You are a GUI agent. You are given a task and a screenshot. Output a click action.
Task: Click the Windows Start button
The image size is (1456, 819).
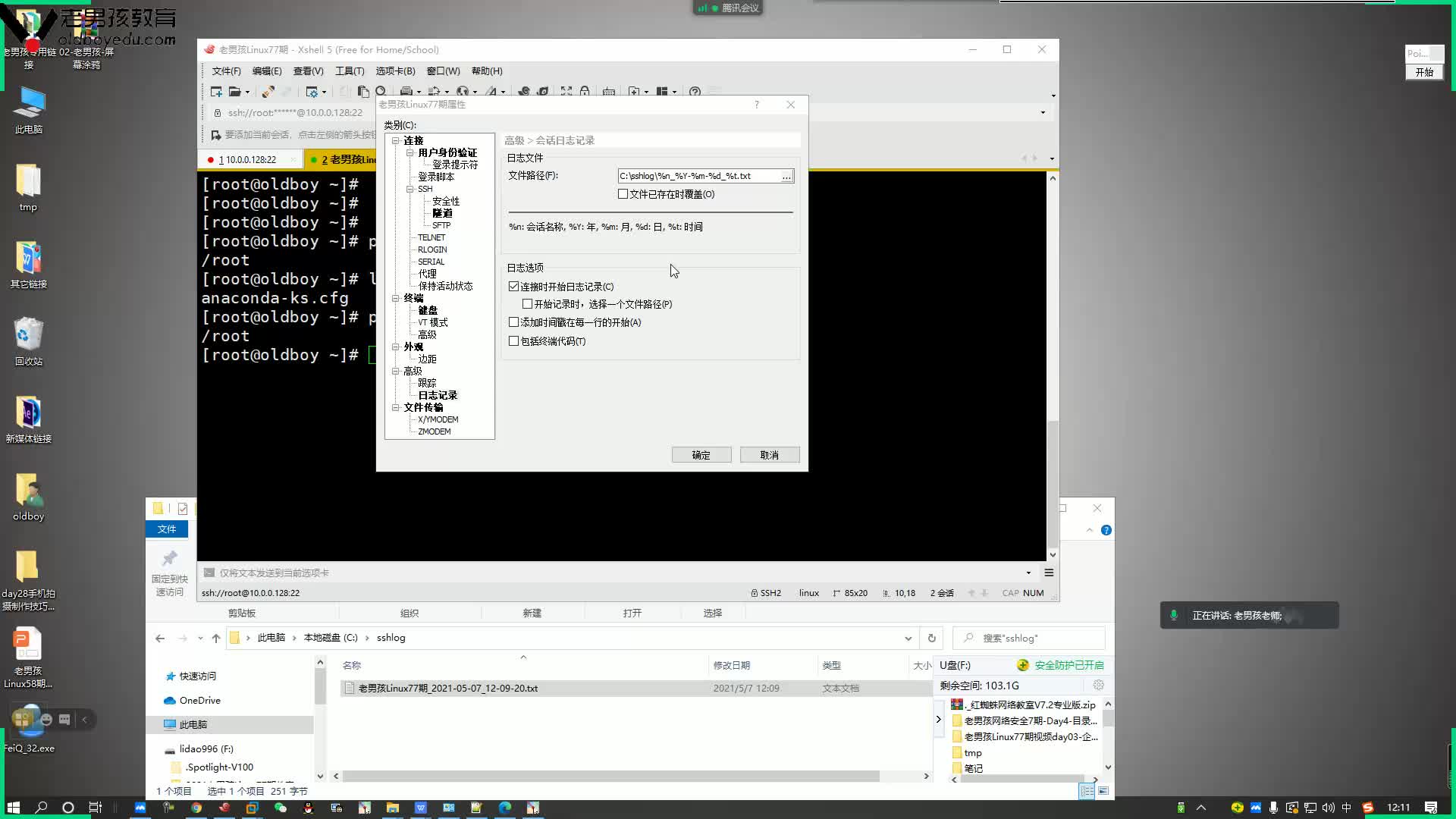tap(13, 808)
